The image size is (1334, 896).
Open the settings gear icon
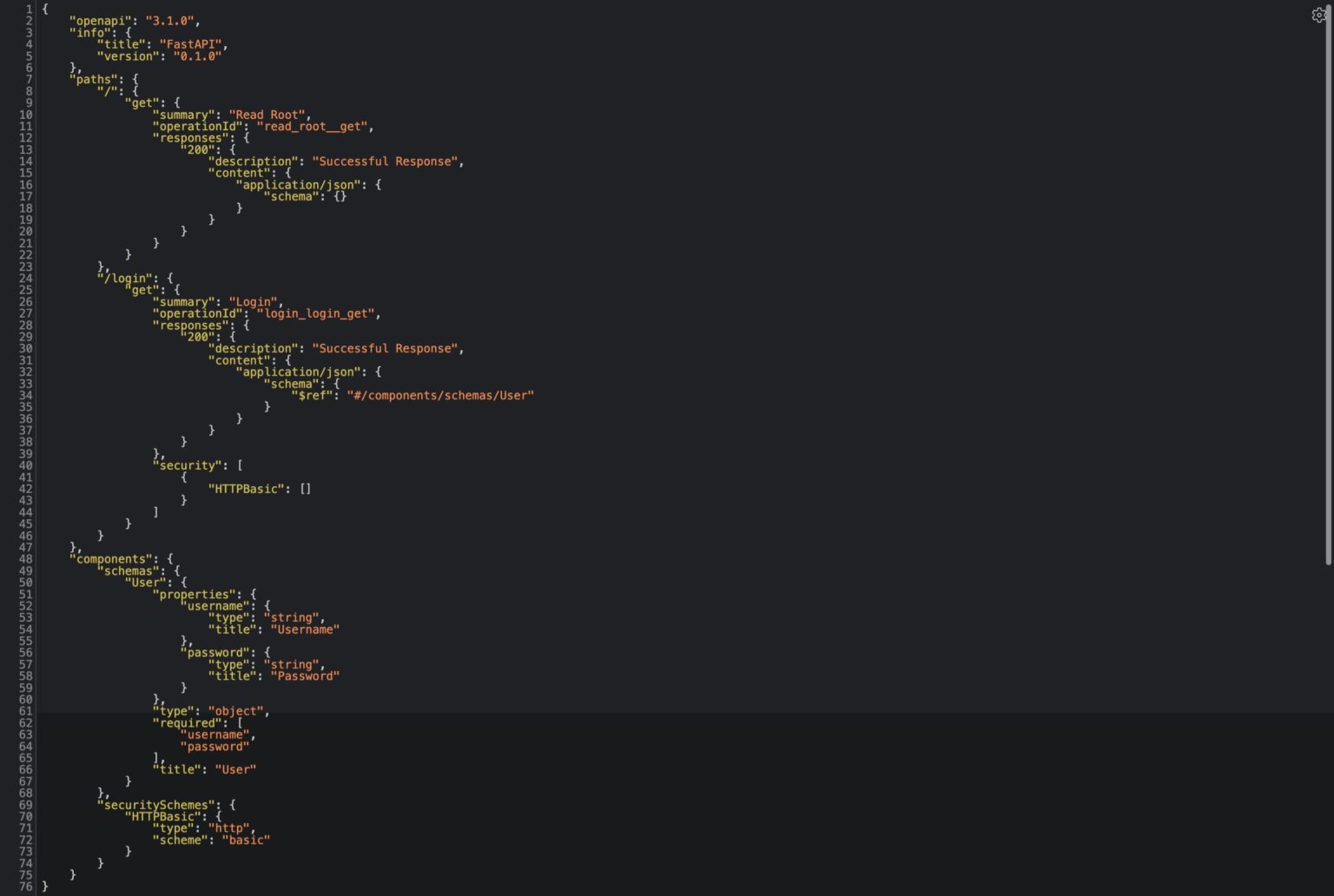(x=1318, y=15)
